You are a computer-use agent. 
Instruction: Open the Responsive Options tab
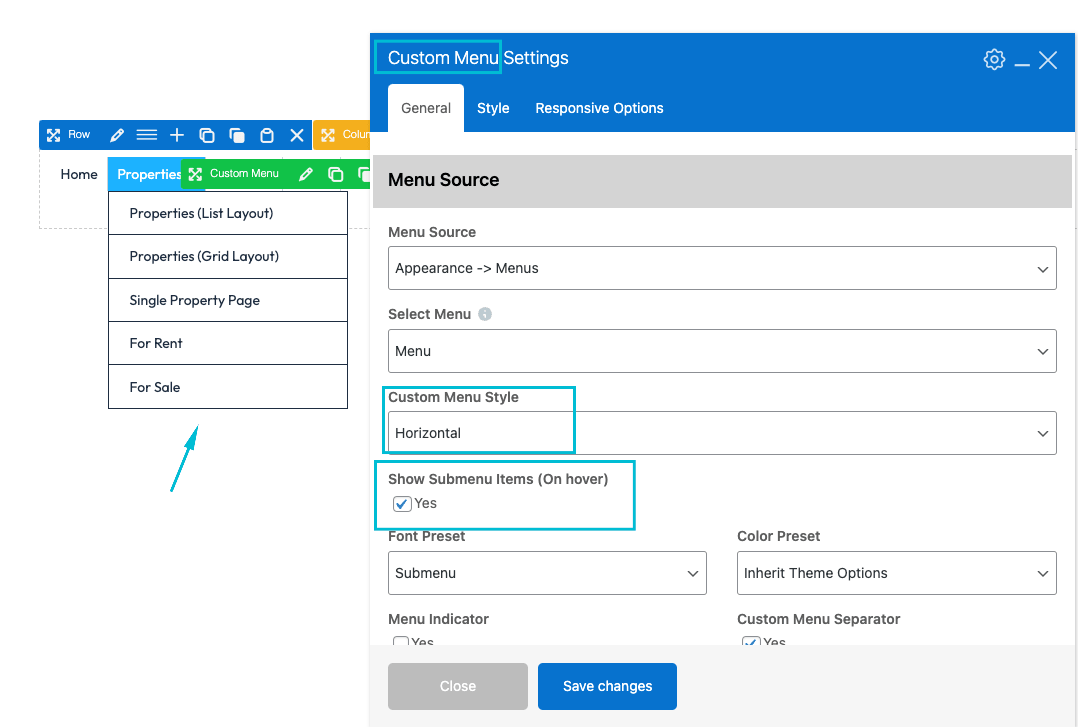(599, 108)
